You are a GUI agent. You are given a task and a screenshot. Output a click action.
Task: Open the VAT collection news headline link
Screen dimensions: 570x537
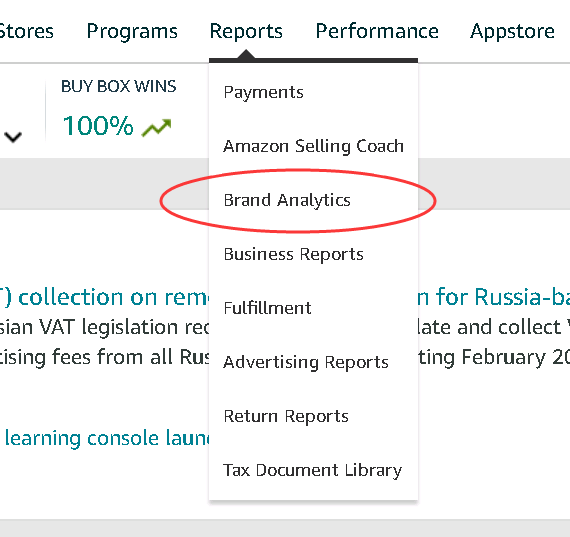click(104, 297)
